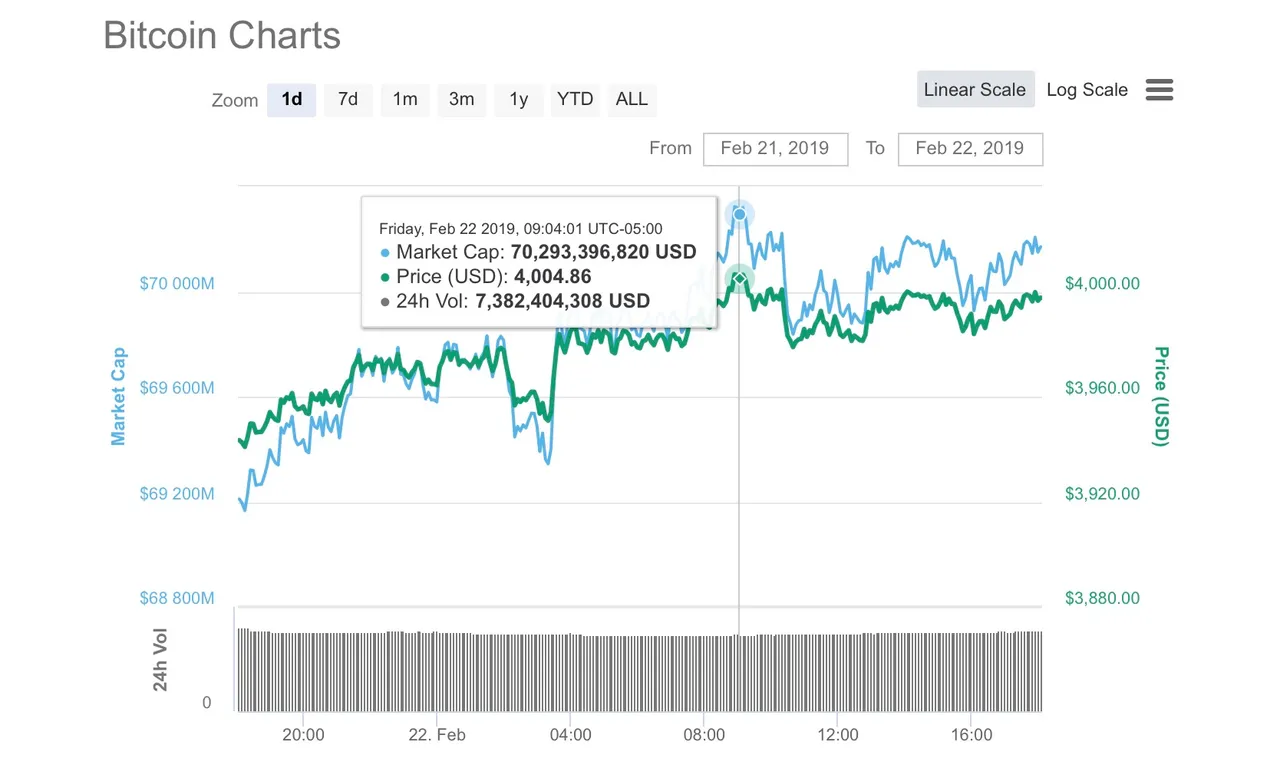Click the $4,000.00 price axis label
Screen dimensions: 1280x768
pos(1102,284)
